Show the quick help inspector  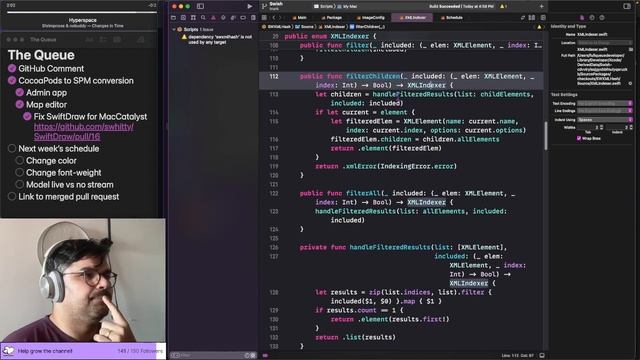coord(602,18)
